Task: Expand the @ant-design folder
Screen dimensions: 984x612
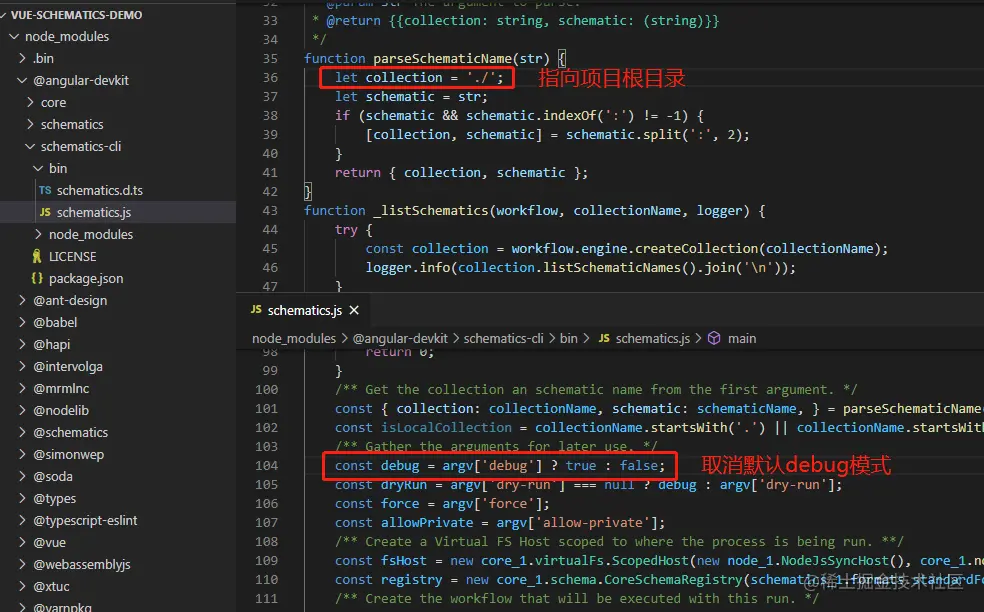Action: pos(22,300)
